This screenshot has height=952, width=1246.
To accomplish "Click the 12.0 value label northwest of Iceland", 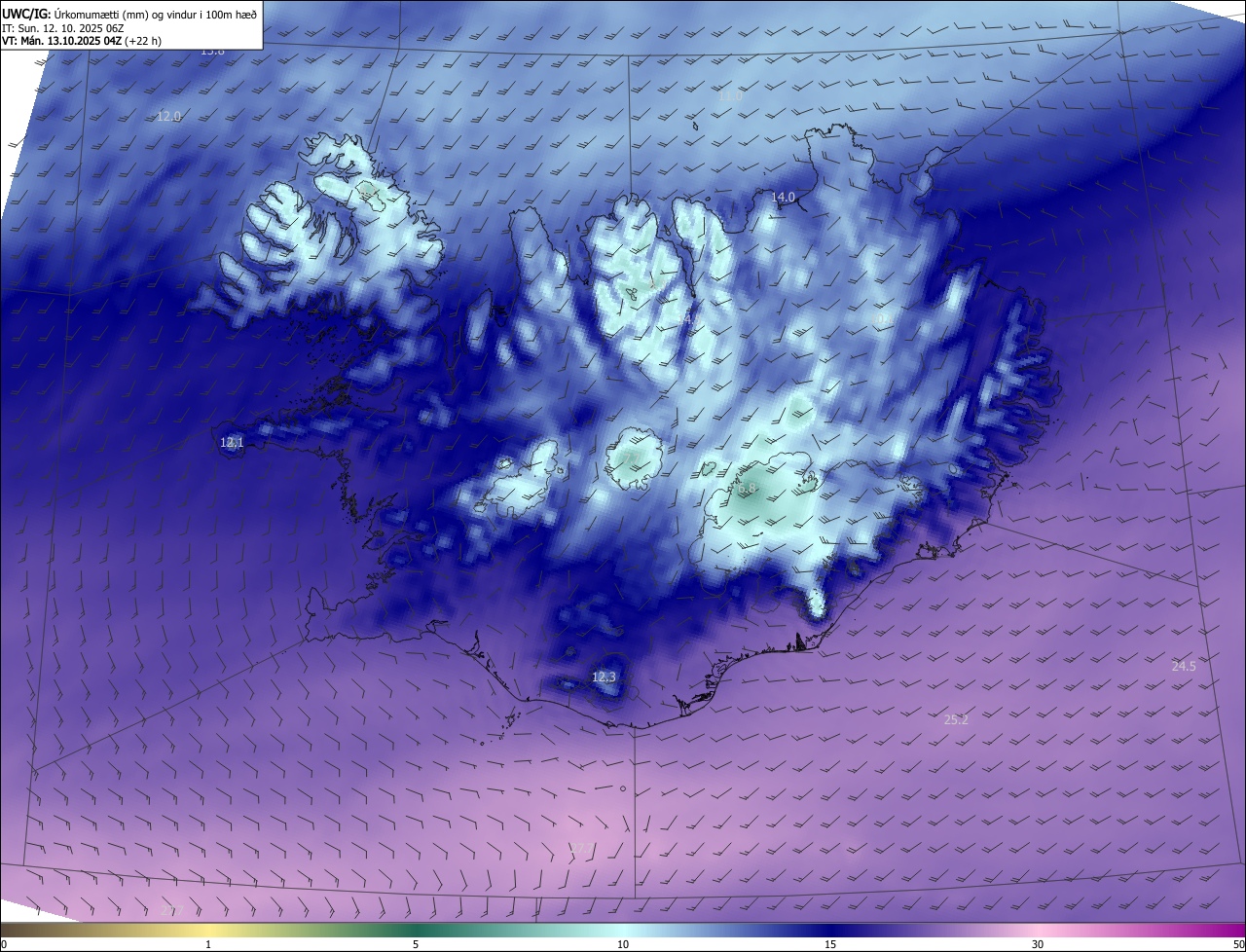I will [x=168, y=116].
